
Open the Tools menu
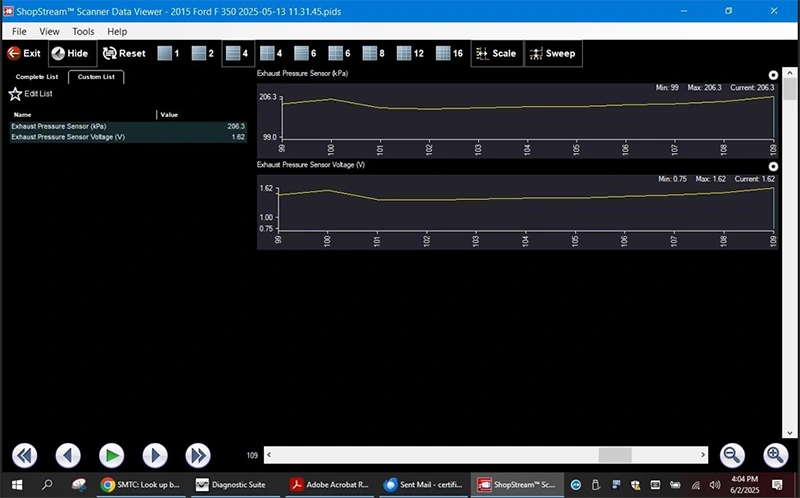(x=83, y=32)
